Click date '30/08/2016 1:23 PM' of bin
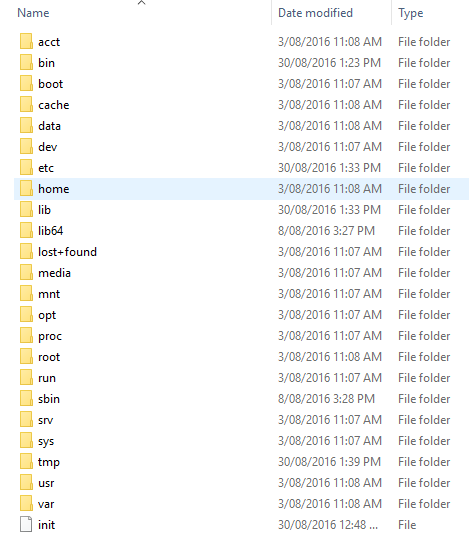Screen dimensions: 469x542 coord(329,63)
